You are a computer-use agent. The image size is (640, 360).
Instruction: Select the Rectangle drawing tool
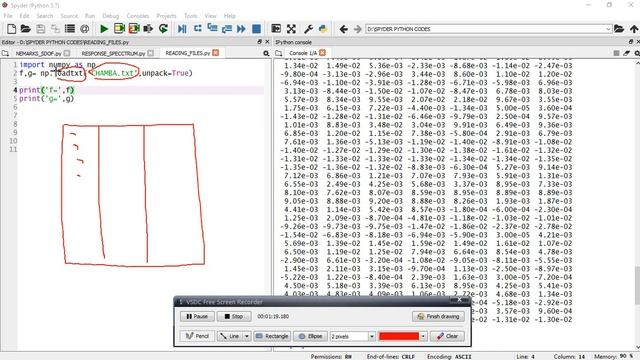coord(272,336)
